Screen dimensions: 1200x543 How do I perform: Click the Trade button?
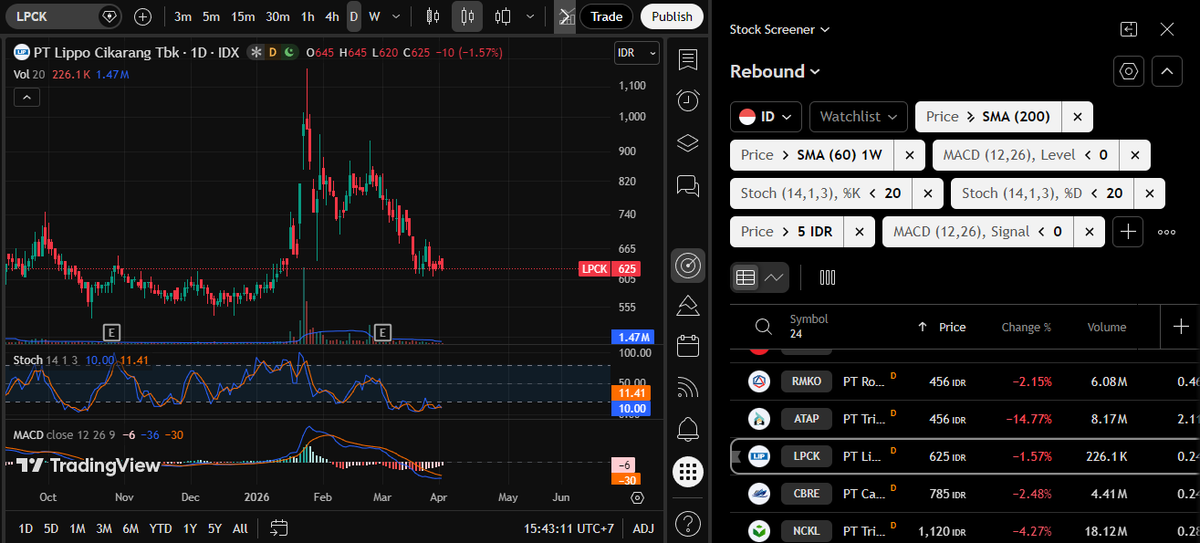pos(606,16)
